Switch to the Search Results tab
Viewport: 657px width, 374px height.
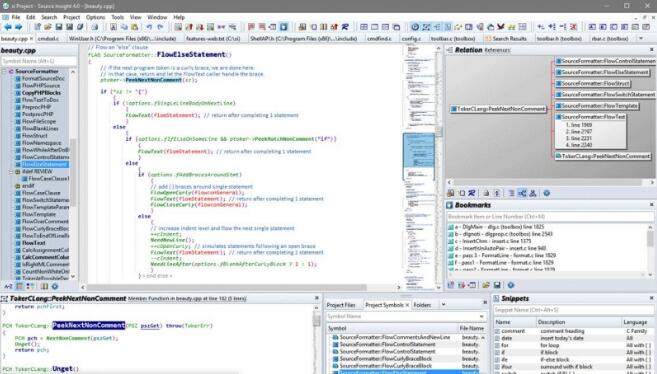click(506, 39)
